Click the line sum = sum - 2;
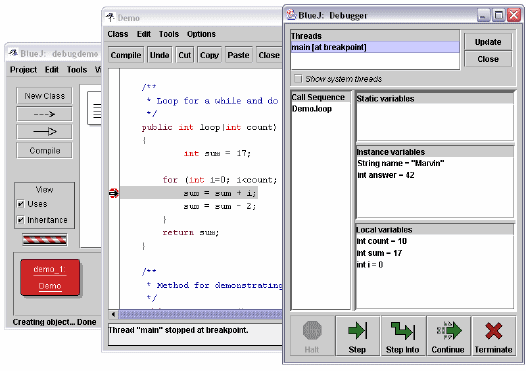The width and height of the screenshot is (526, 371). 220,206
